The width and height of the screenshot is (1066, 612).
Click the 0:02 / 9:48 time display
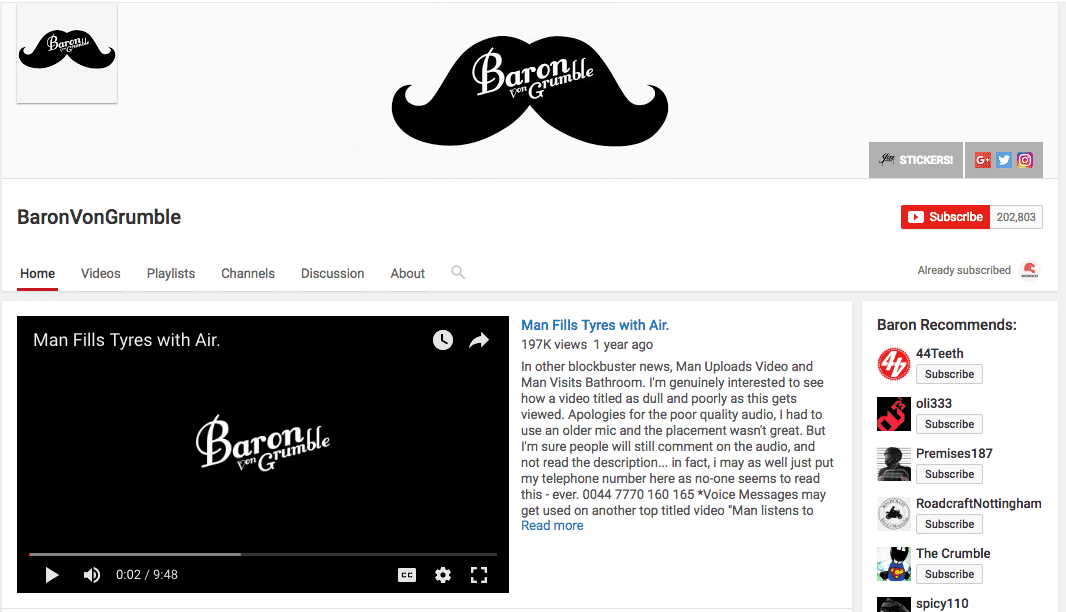tap(147, 575)
